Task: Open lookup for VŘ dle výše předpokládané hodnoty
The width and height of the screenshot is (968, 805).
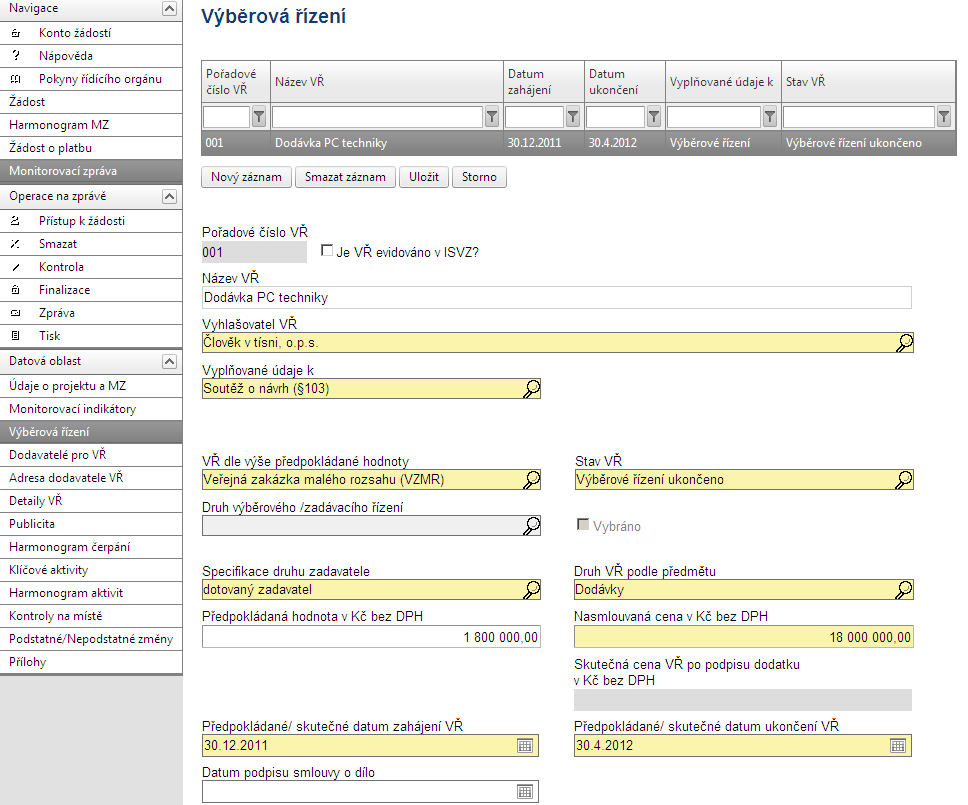Action: 532,480
